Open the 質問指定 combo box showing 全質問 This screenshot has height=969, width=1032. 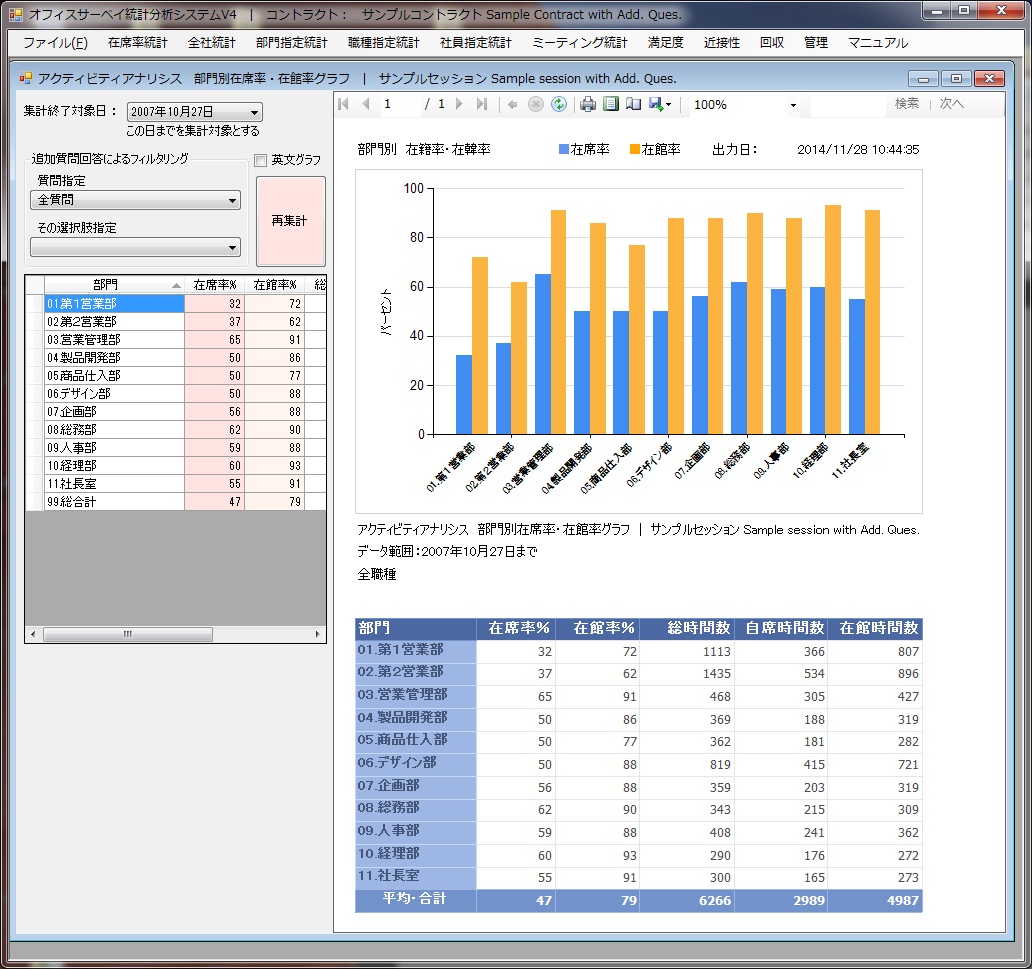pos(136,200)
